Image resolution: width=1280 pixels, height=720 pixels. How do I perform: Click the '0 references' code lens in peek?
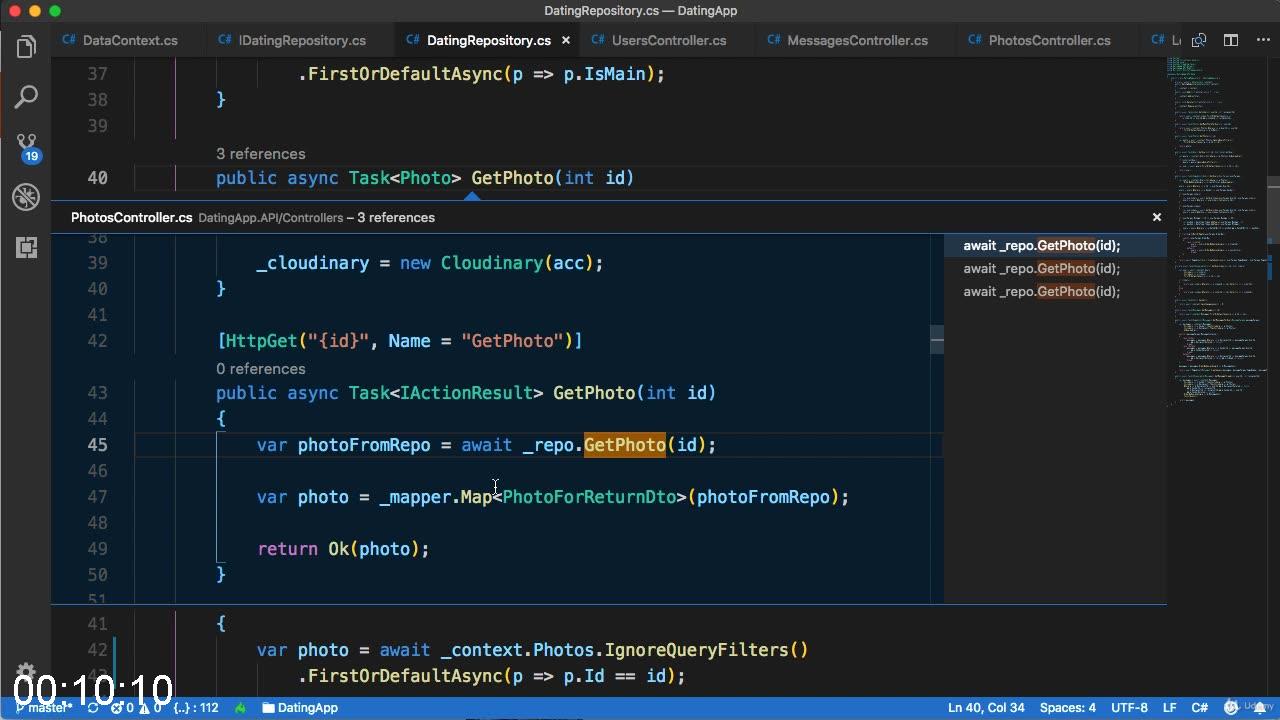tap(261, 369)
